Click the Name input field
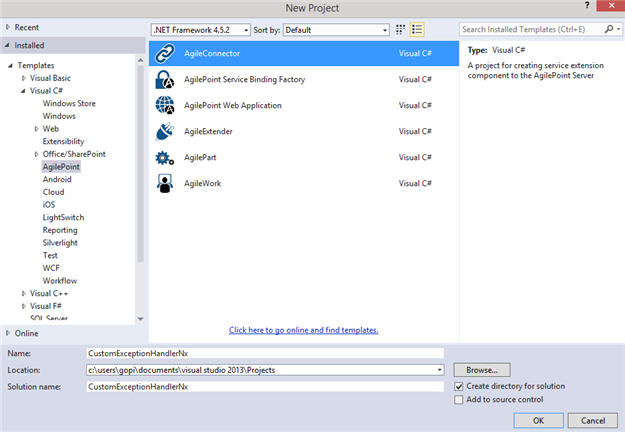Viewport: 625px width, 432px height. pos(265,353)
